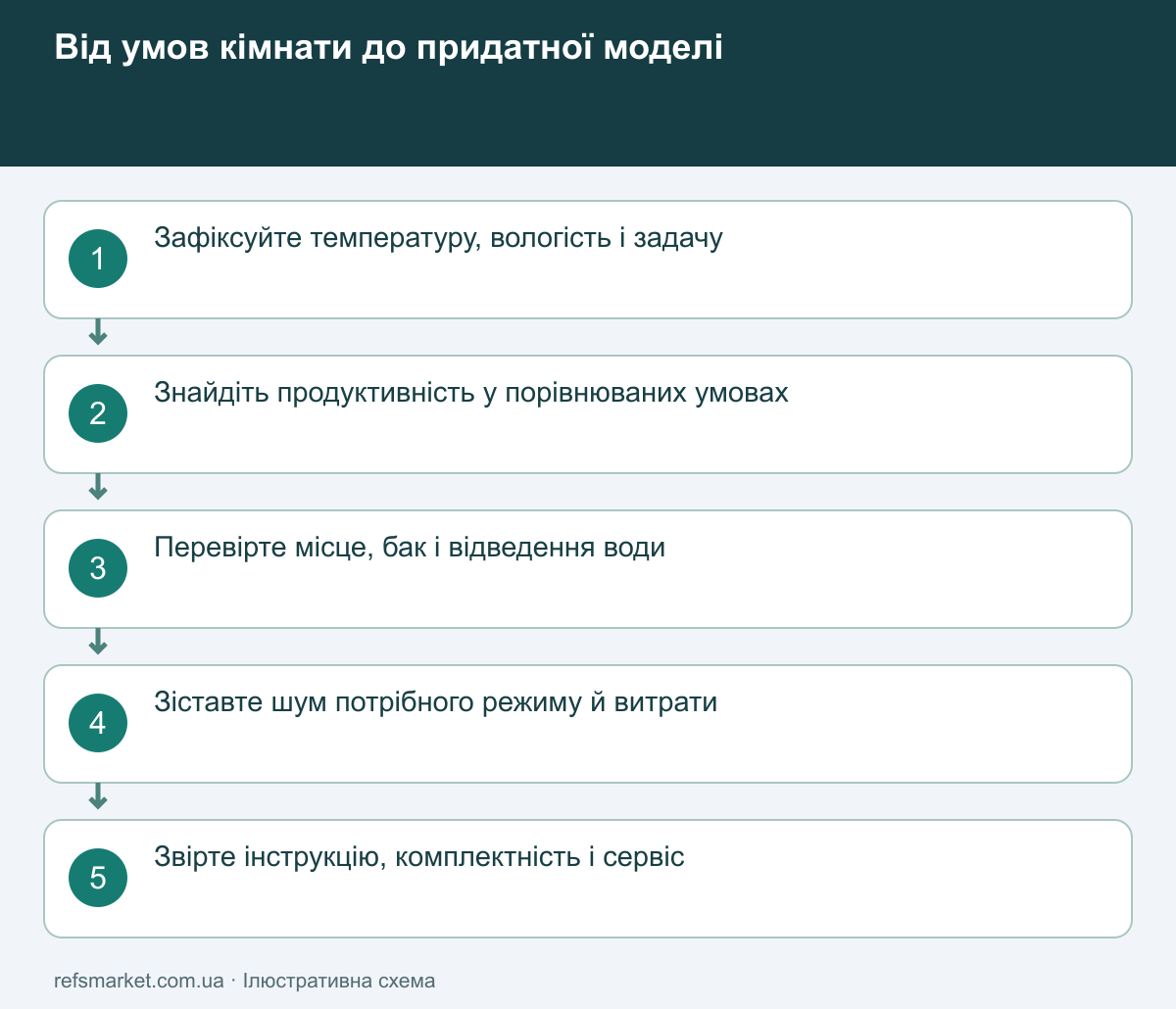The width and height of the screenshot is (1176, 1009).
Task: Select the text "Зіставте шум потрібного режиму й витрати"
Action: (436, 702)
